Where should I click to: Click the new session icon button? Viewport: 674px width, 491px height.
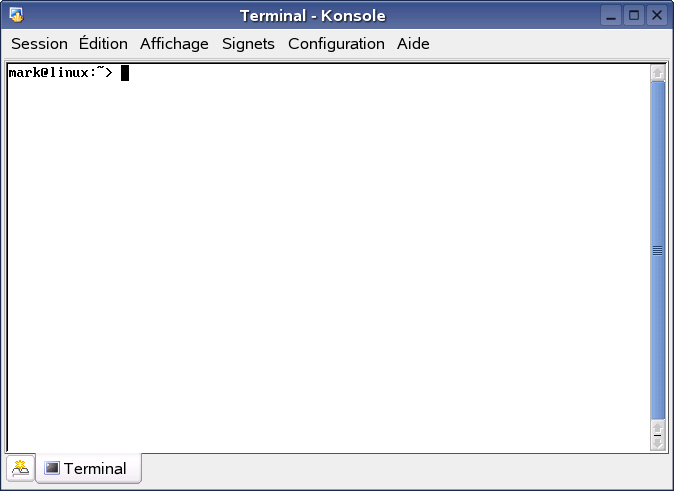coord(21,468)
